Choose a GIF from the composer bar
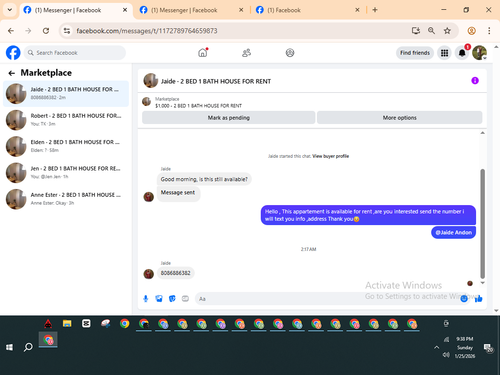Screen dimensions: 500x375 tap(185, 299)
